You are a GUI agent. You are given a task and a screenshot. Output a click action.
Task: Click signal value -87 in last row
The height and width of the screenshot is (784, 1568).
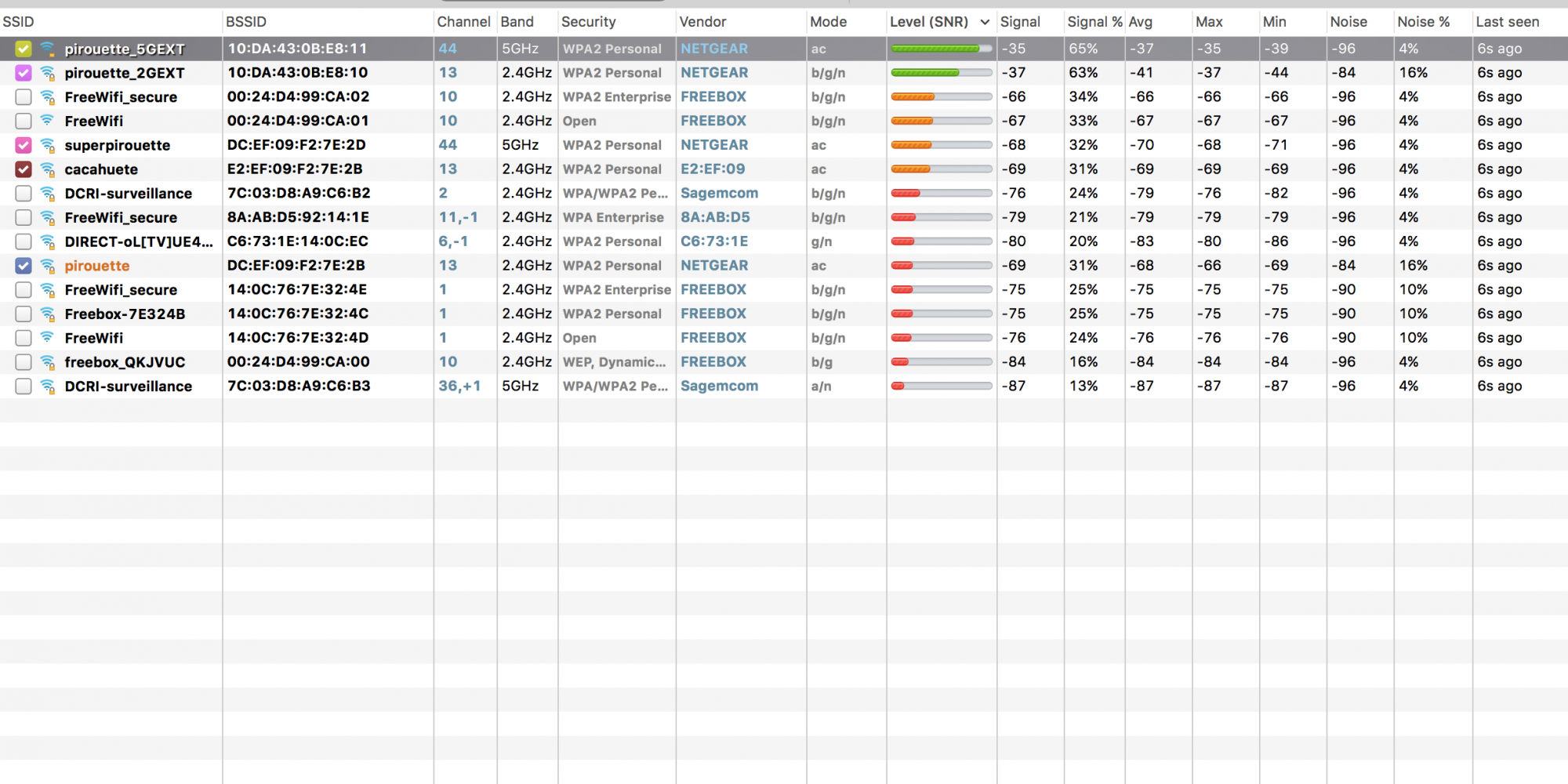tap(1013, 386)
